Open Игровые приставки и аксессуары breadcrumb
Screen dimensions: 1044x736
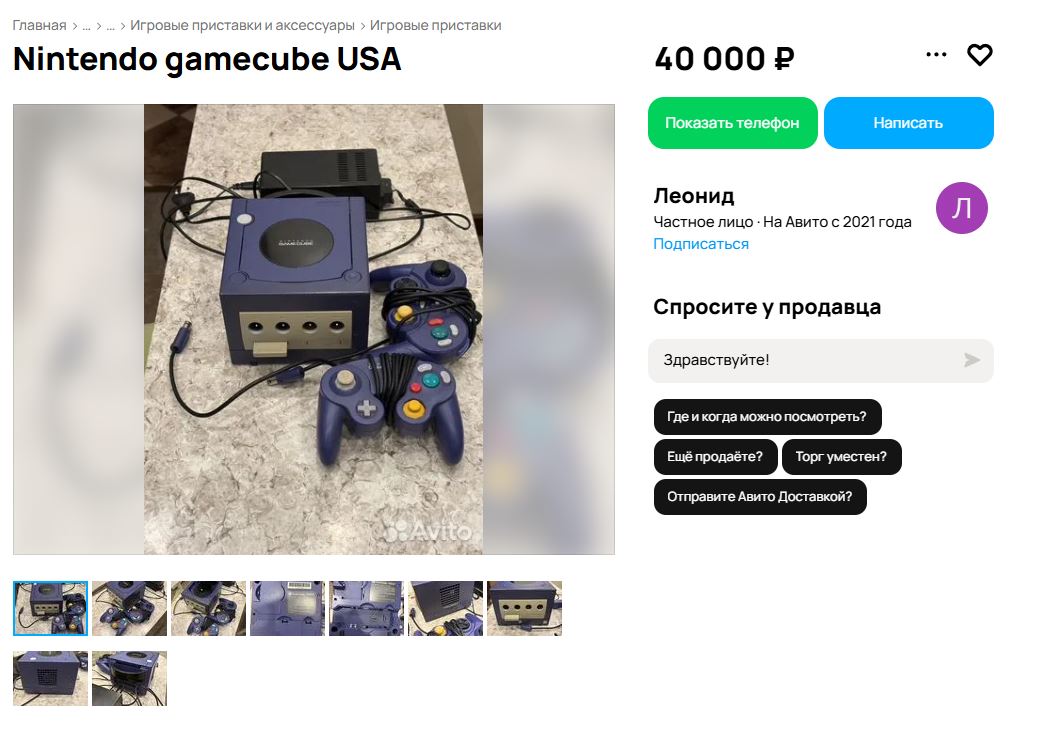(x=242, y=25)
